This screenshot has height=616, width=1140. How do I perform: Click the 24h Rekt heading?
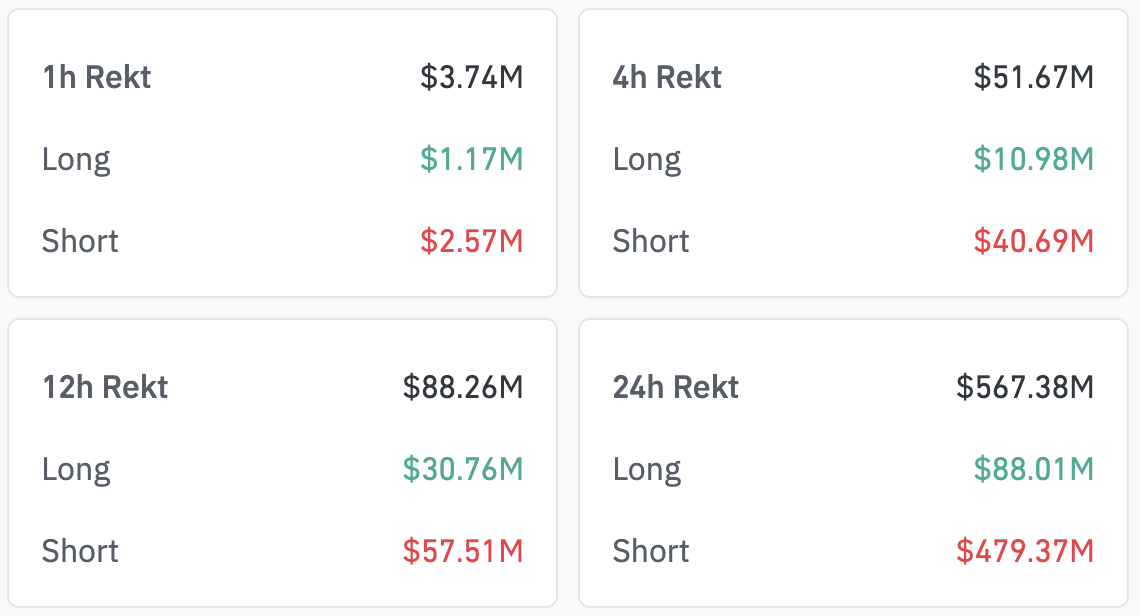675,387
